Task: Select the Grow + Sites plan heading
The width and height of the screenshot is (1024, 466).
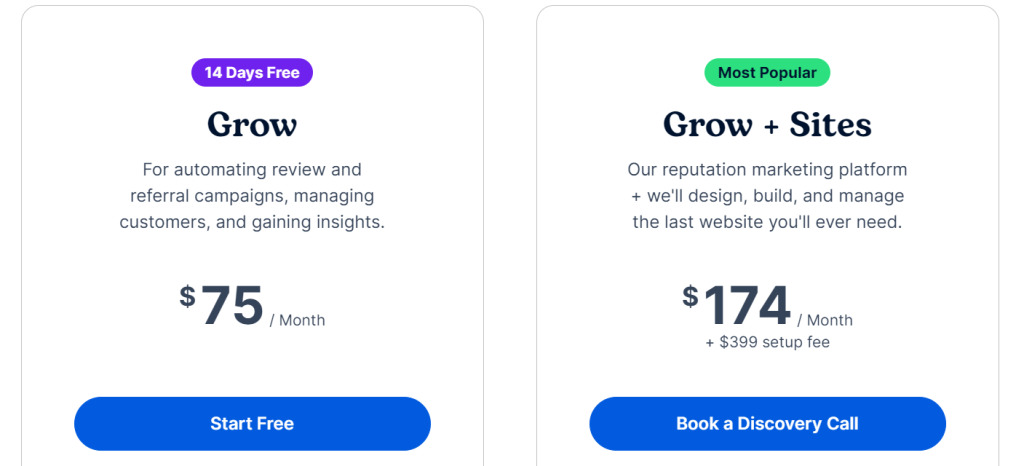Action: click(x=767, y=125)
